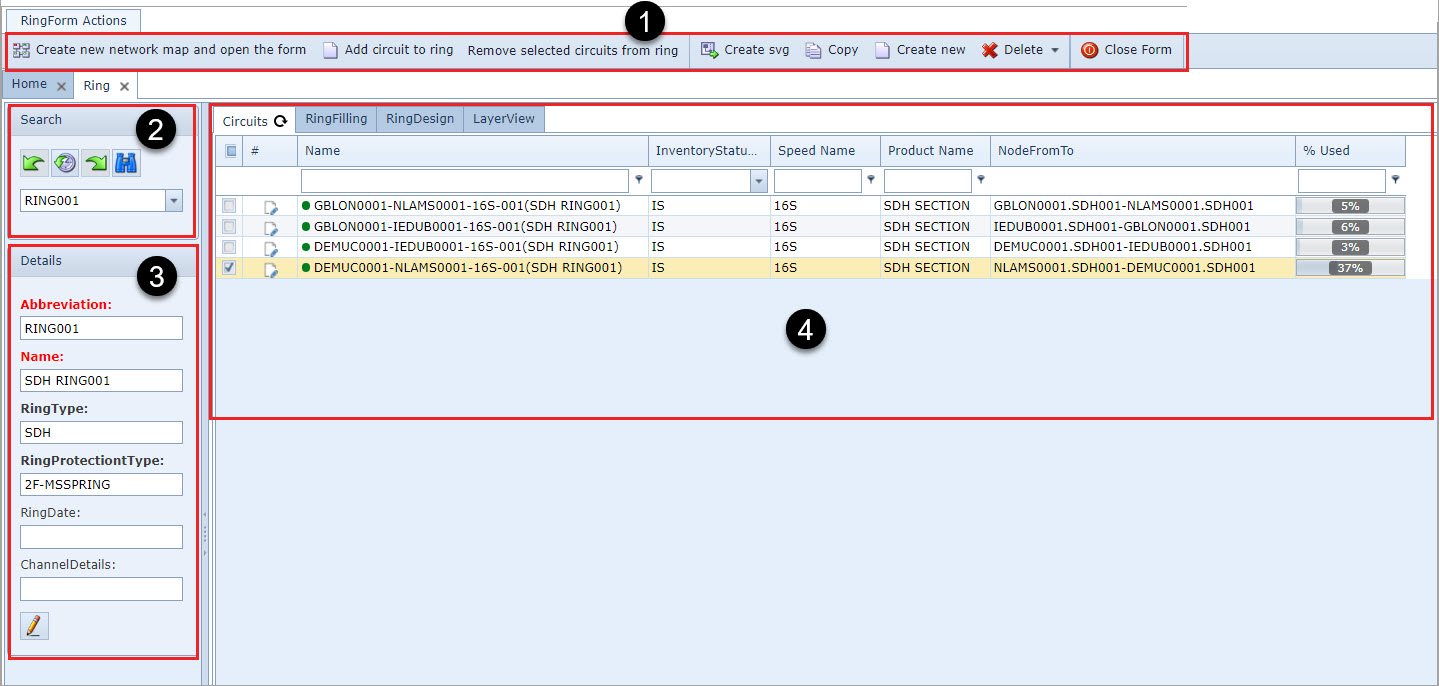This screenshot has height=686, width=1439.
Task: Sort by the Speed Name column header
Action: (x=825, y=151)
